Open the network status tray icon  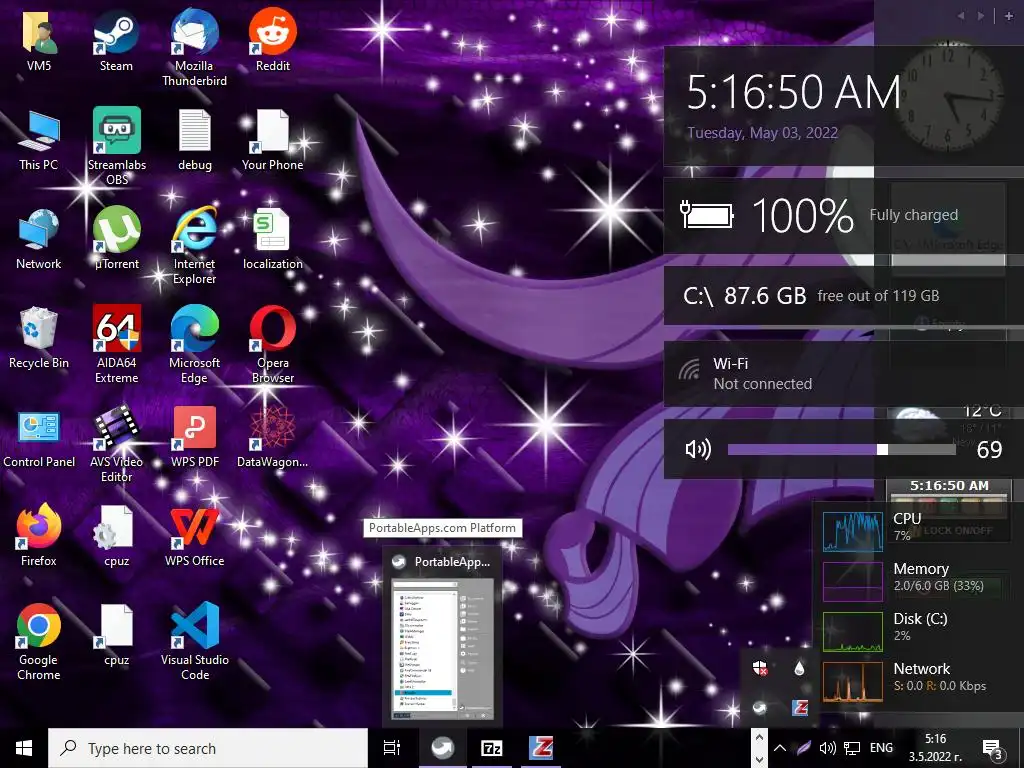852,748
